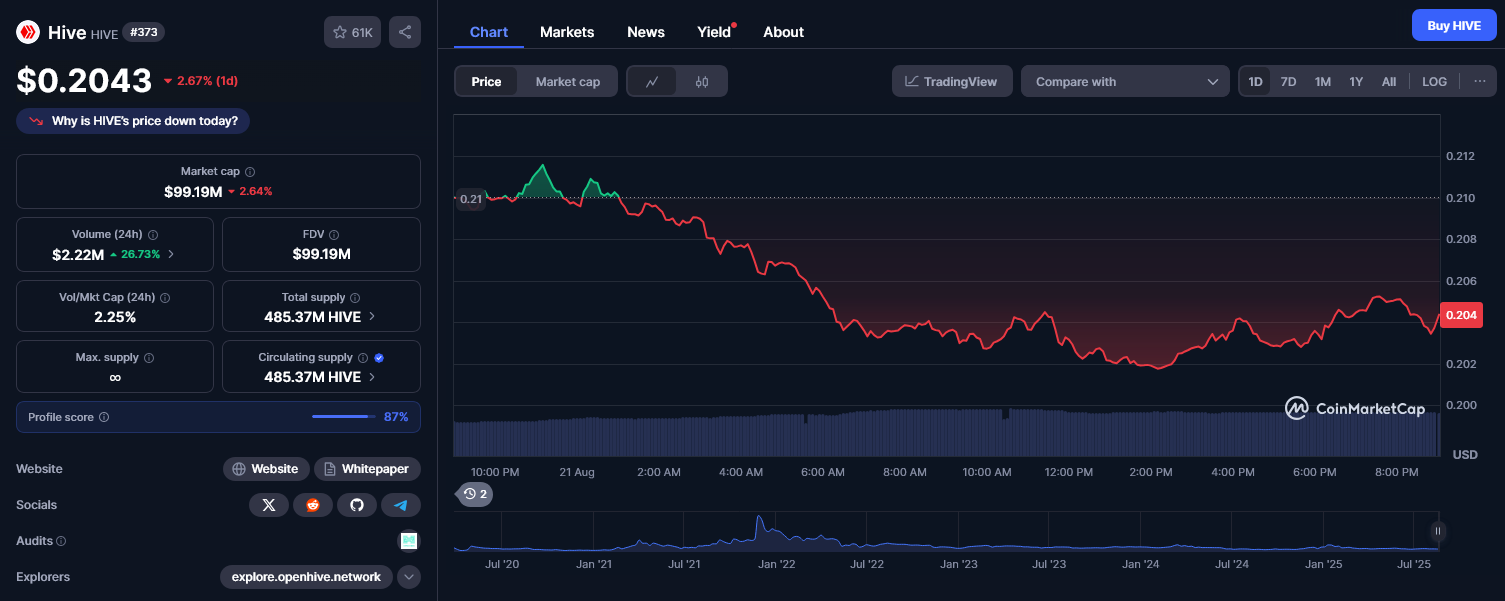Click the CoinMarketCap logo on chart
This screenshot has height=601, width=1505.
[x=1355, y=409]
